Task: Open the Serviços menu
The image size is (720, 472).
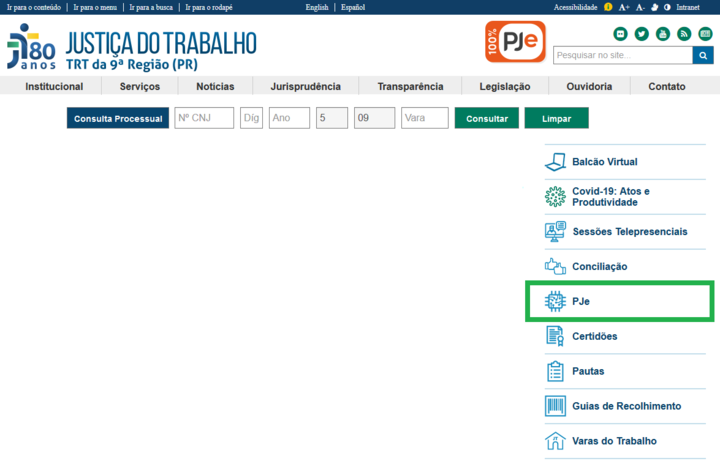Action: pos(140,86)
